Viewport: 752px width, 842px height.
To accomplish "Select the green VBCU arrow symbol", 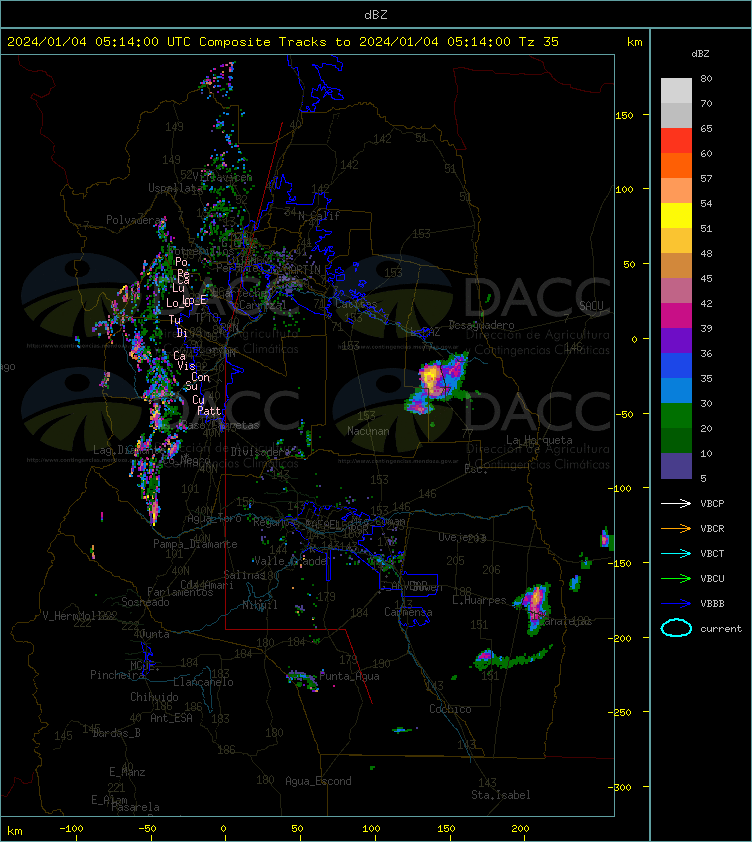I will [676, 578].
